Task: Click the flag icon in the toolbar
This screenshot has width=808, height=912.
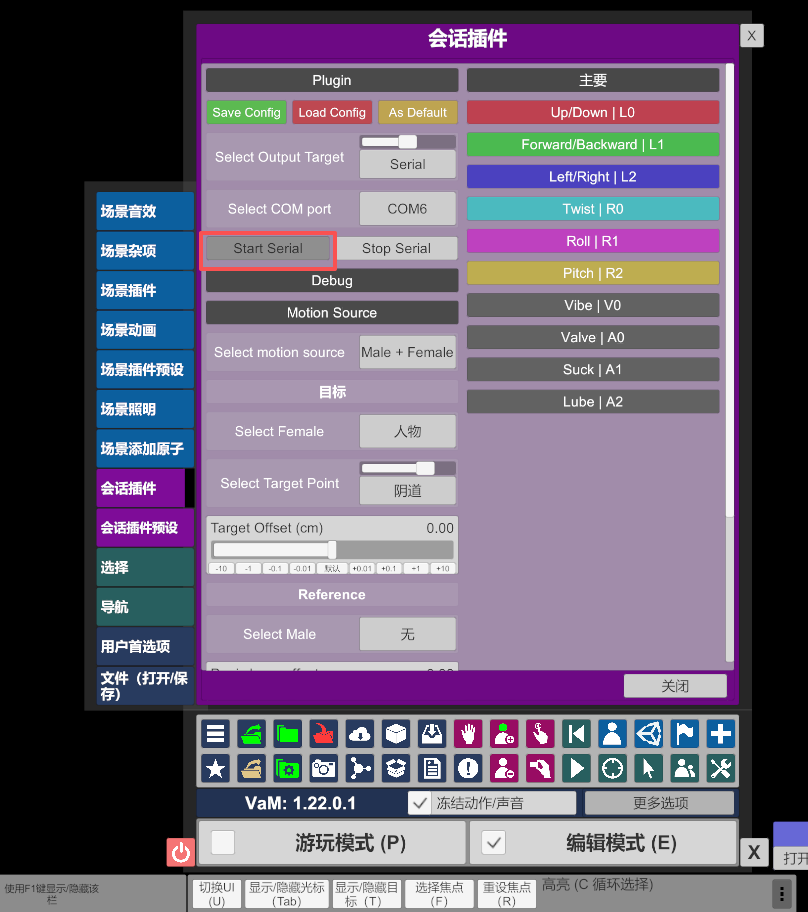Action: tap(684, 733)
